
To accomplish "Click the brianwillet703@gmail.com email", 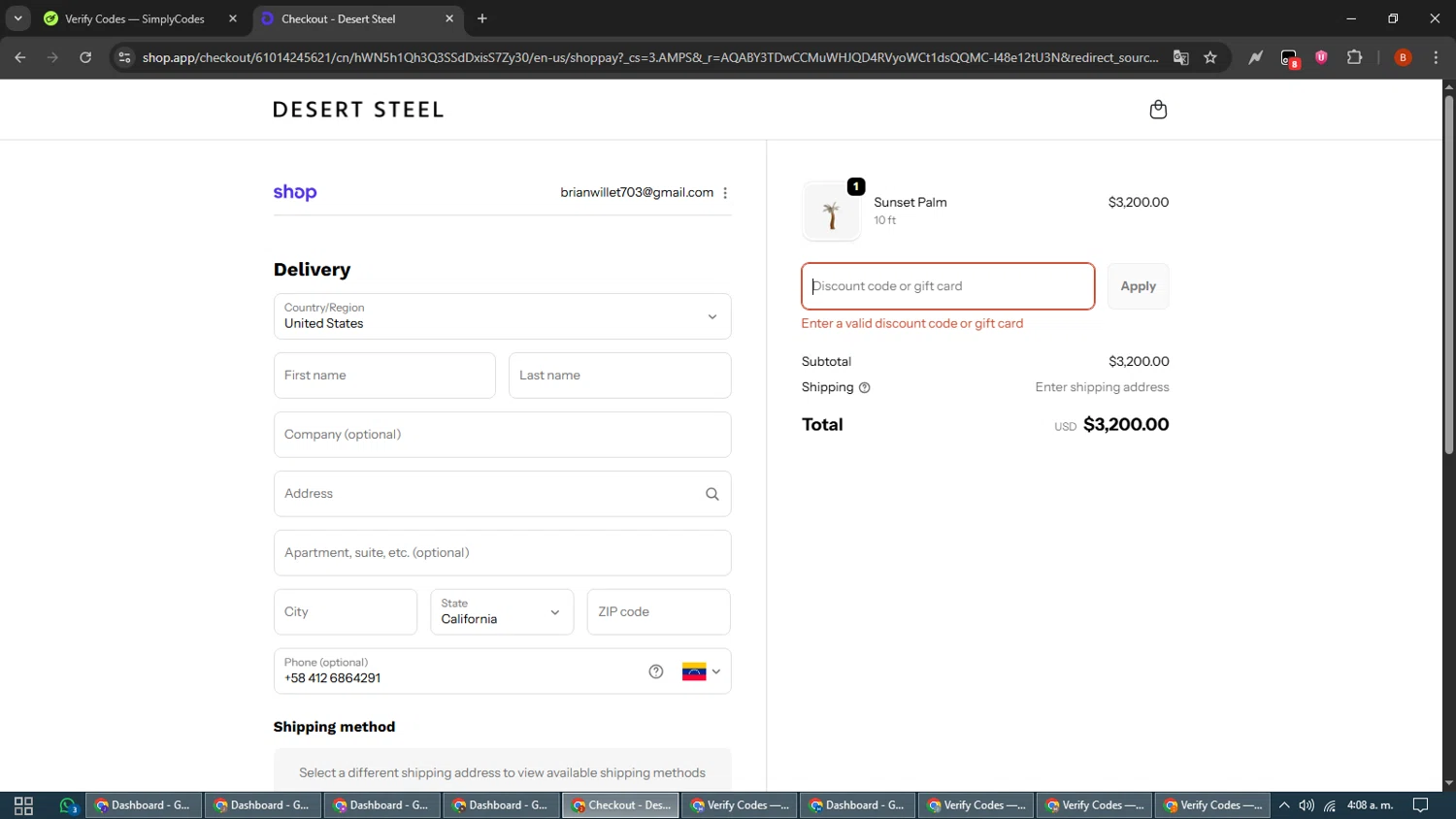I will 637,192.
